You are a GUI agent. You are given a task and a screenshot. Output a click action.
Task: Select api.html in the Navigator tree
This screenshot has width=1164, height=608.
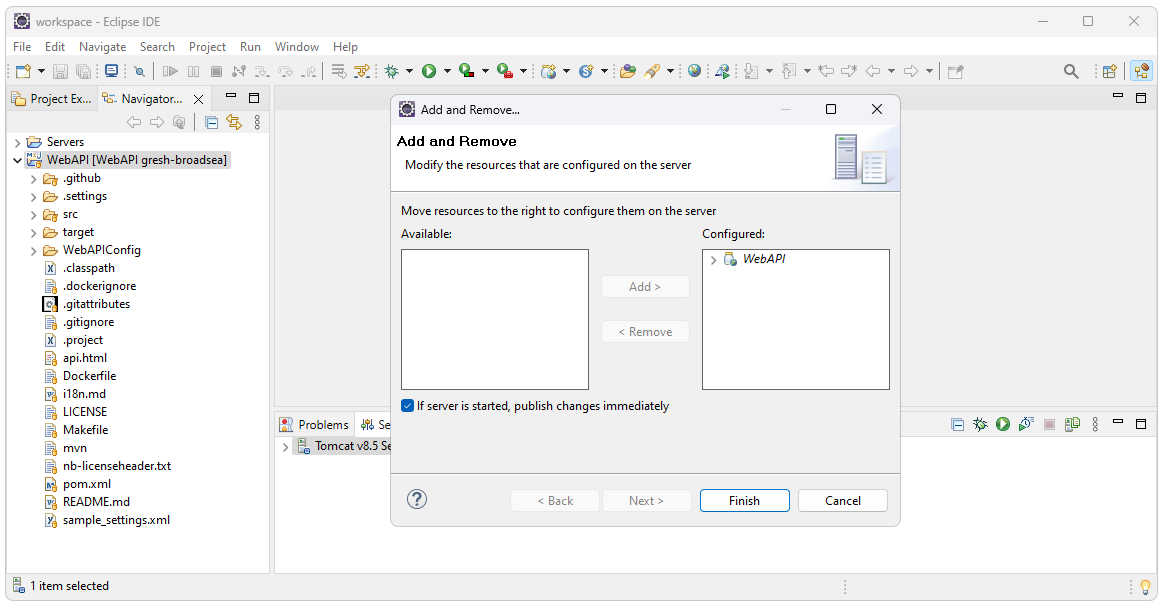(85, 359)
